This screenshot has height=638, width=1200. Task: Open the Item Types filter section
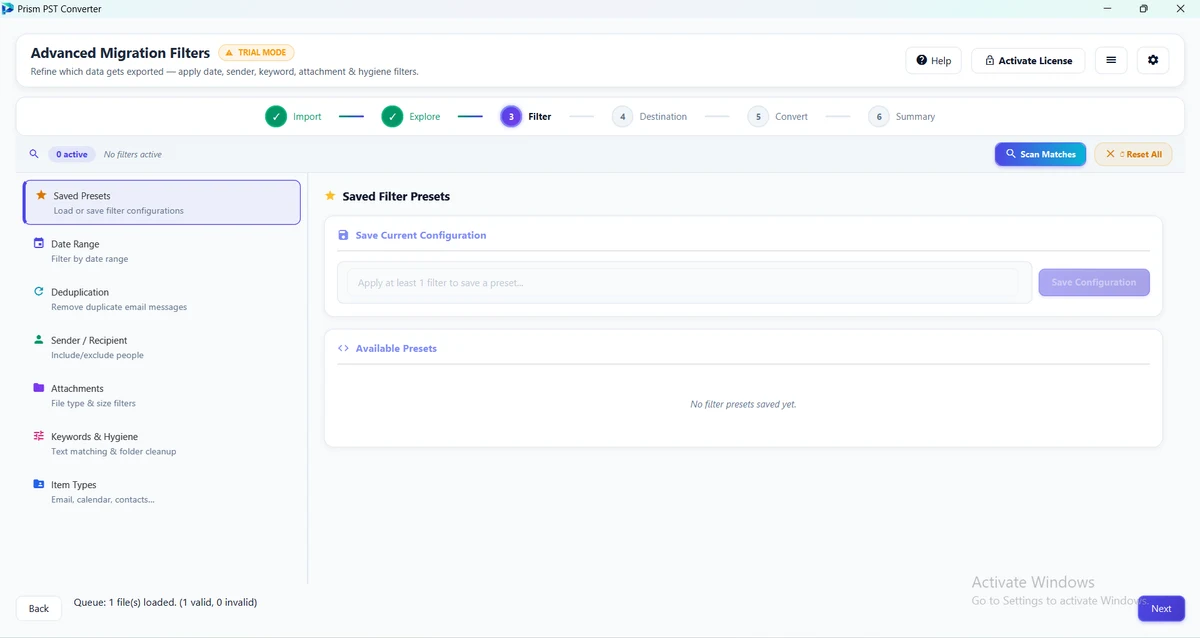162,491
